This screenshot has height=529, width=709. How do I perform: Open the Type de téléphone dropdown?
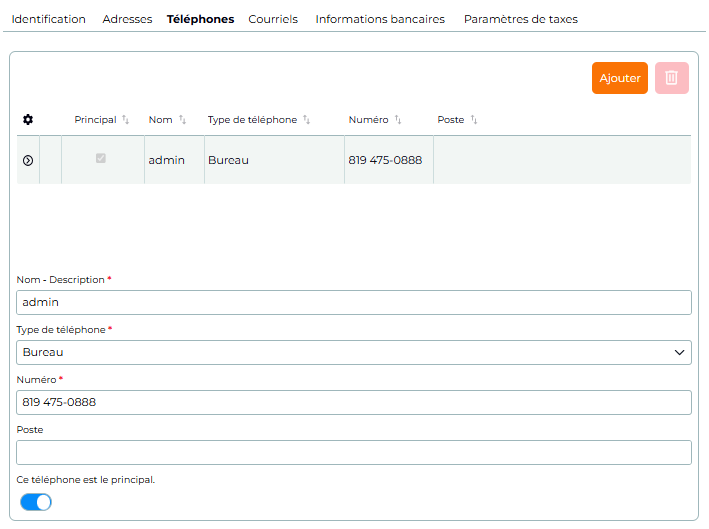click(354, 352)
